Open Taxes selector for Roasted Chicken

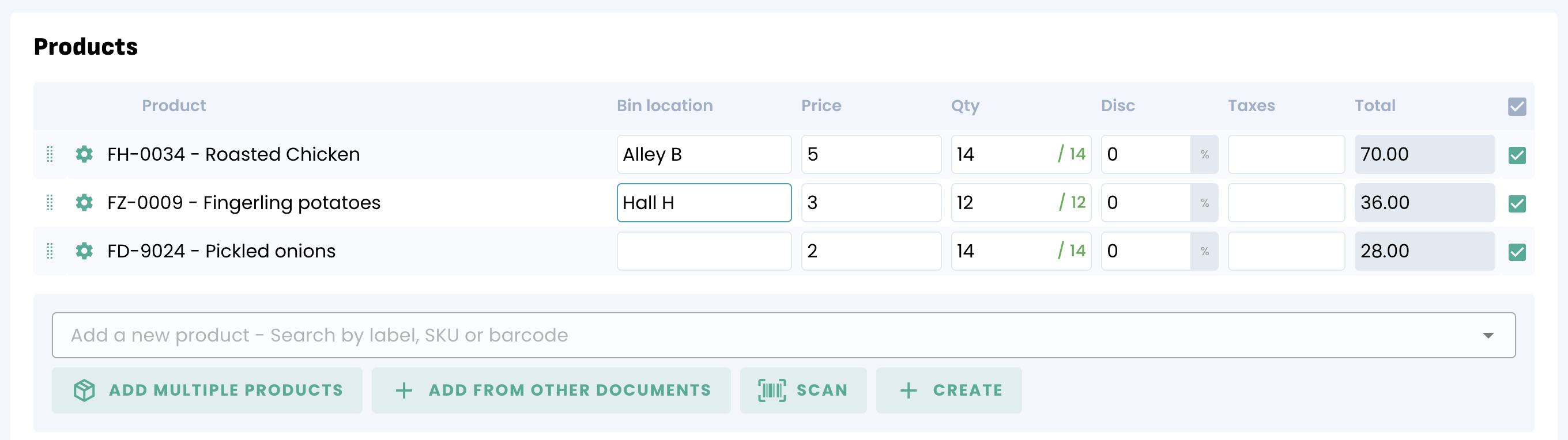coord(1286,154)
